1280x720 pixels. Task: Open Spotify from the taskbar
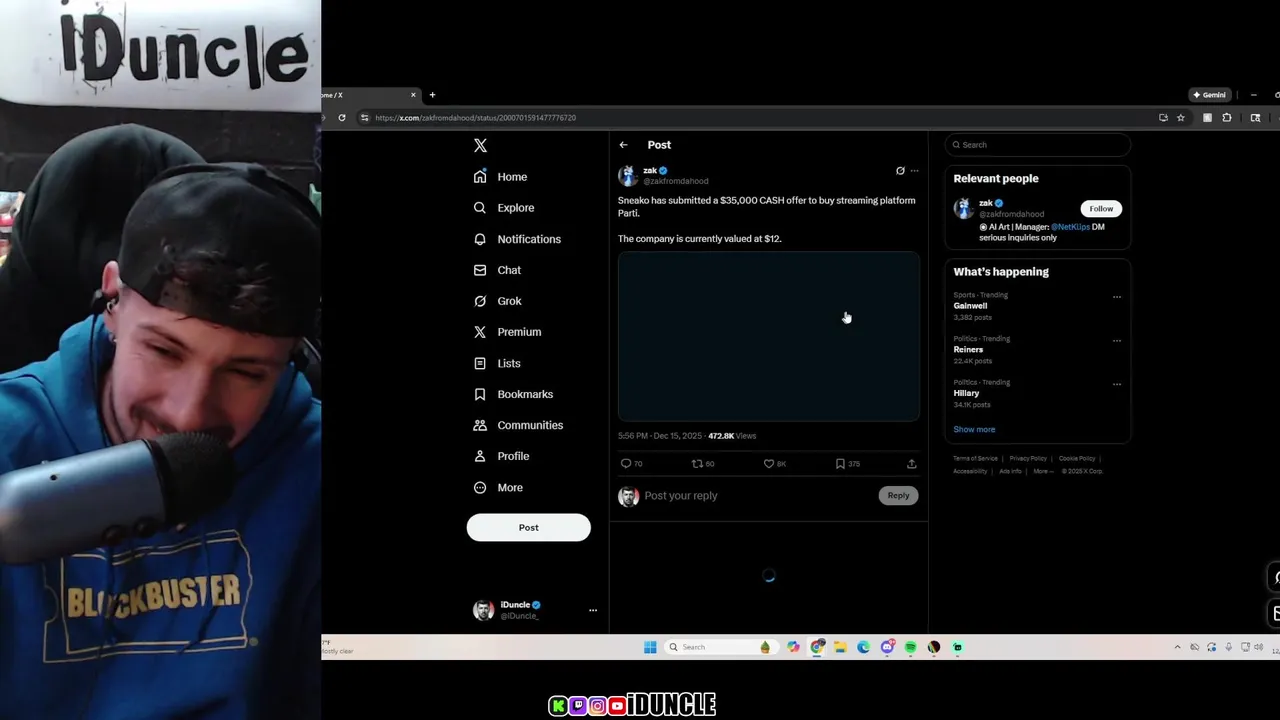point(910,647)
